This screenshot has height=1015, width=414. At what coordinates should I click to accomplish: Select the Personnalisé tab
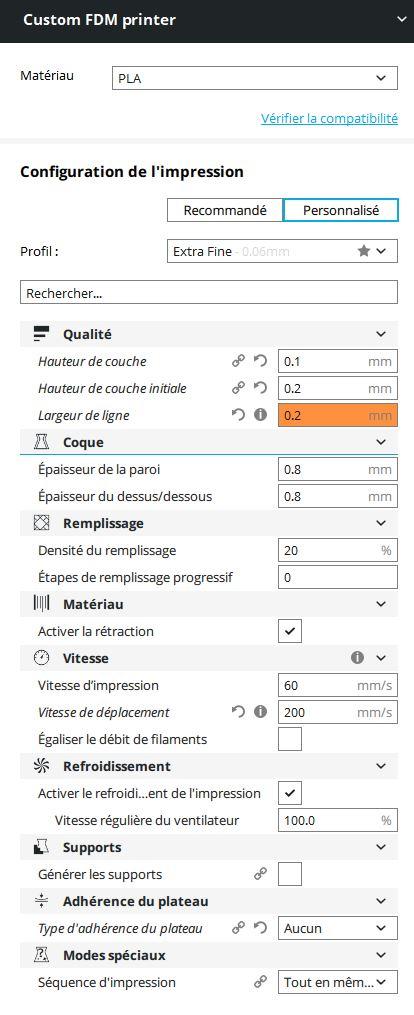341,210
